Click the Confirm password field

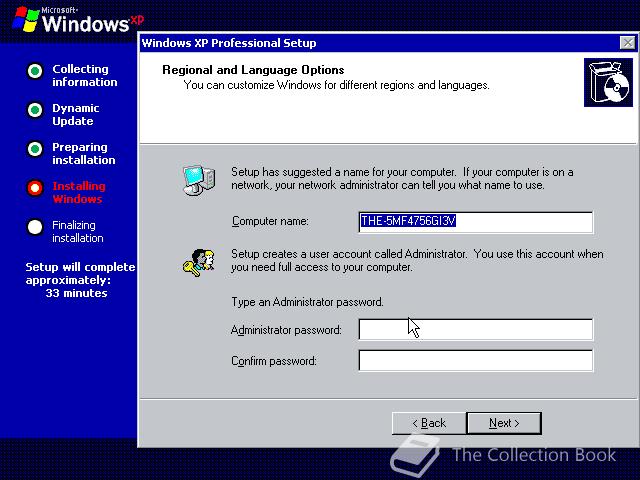click(x=476, y=360)
